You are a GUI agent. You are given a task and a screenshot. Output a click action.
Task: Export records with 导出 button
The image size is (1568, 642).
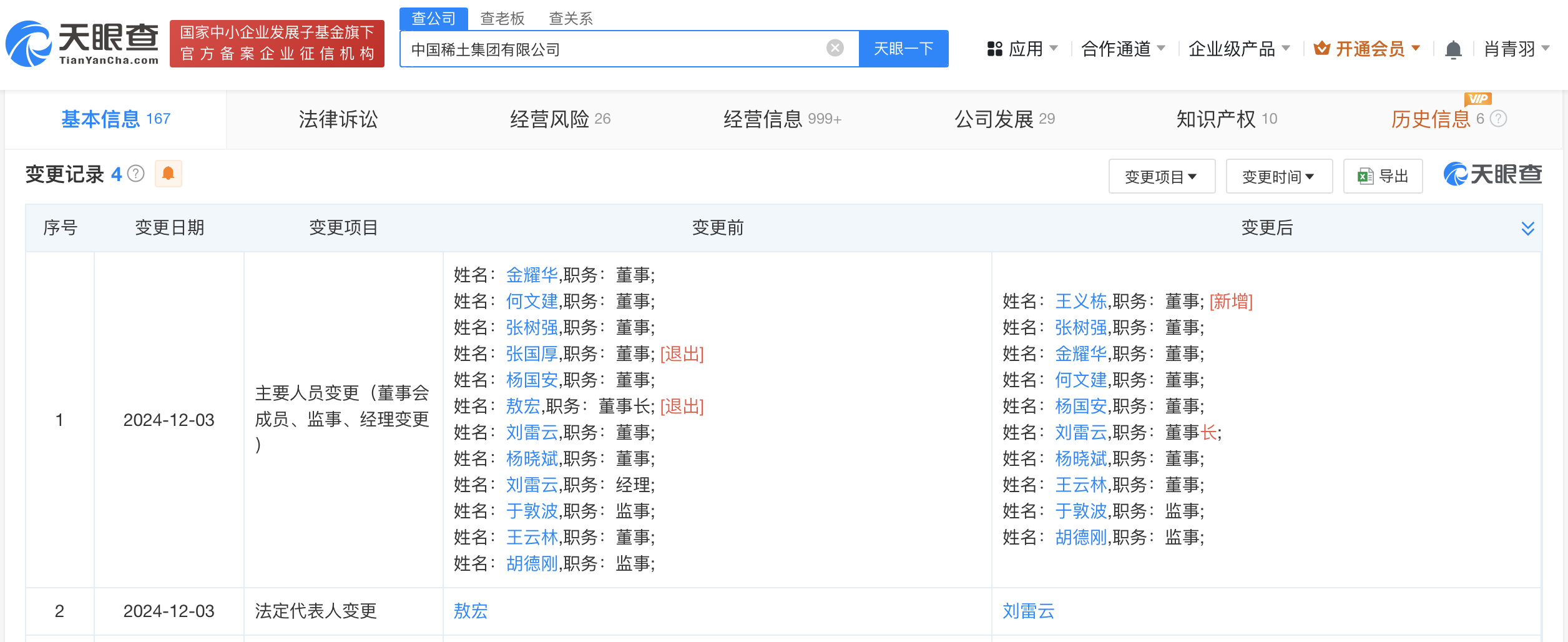point(1383,177)
